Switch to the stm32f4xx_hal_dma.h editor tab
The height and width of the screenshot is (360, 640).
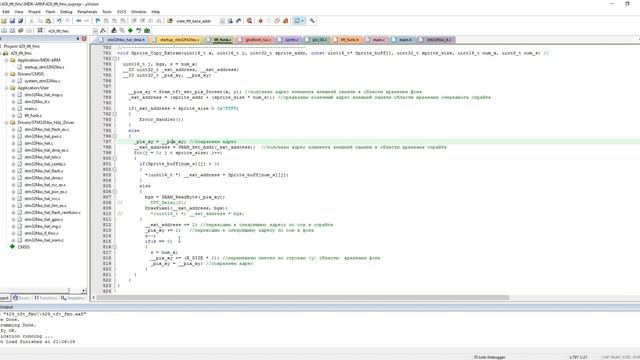[122, 40]
